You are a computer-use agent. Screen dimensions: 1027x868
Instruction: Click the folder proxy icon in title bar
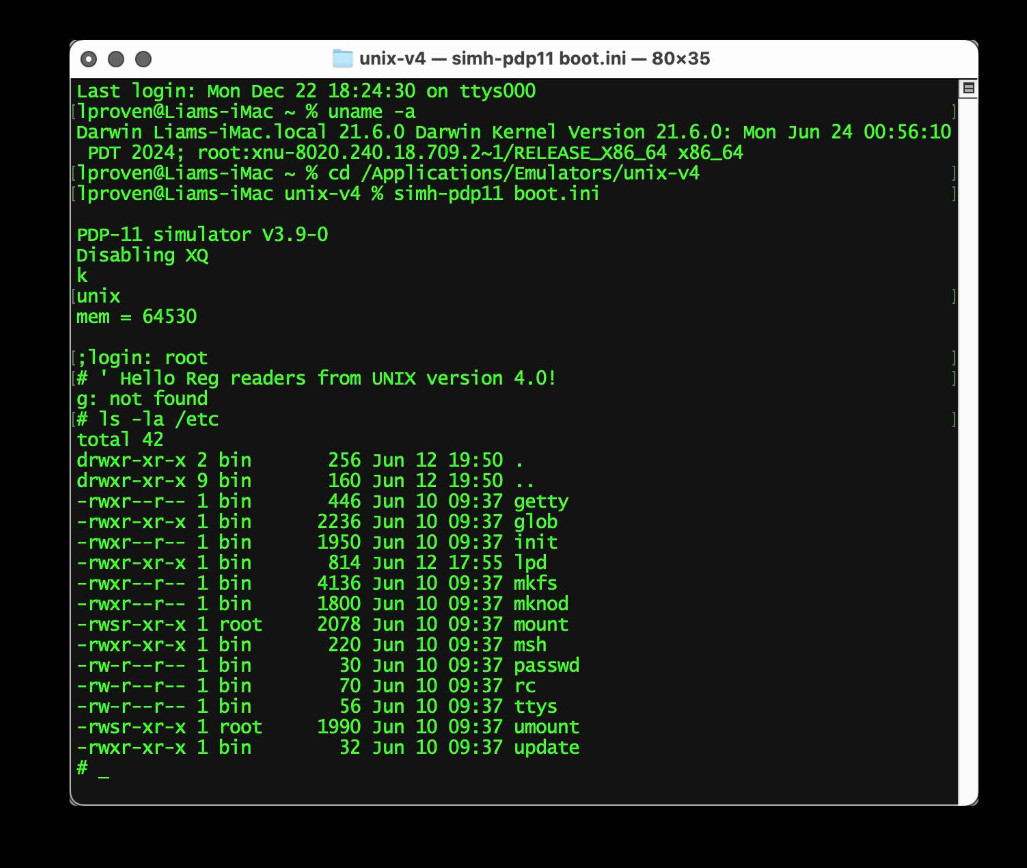tap(342, 58)
